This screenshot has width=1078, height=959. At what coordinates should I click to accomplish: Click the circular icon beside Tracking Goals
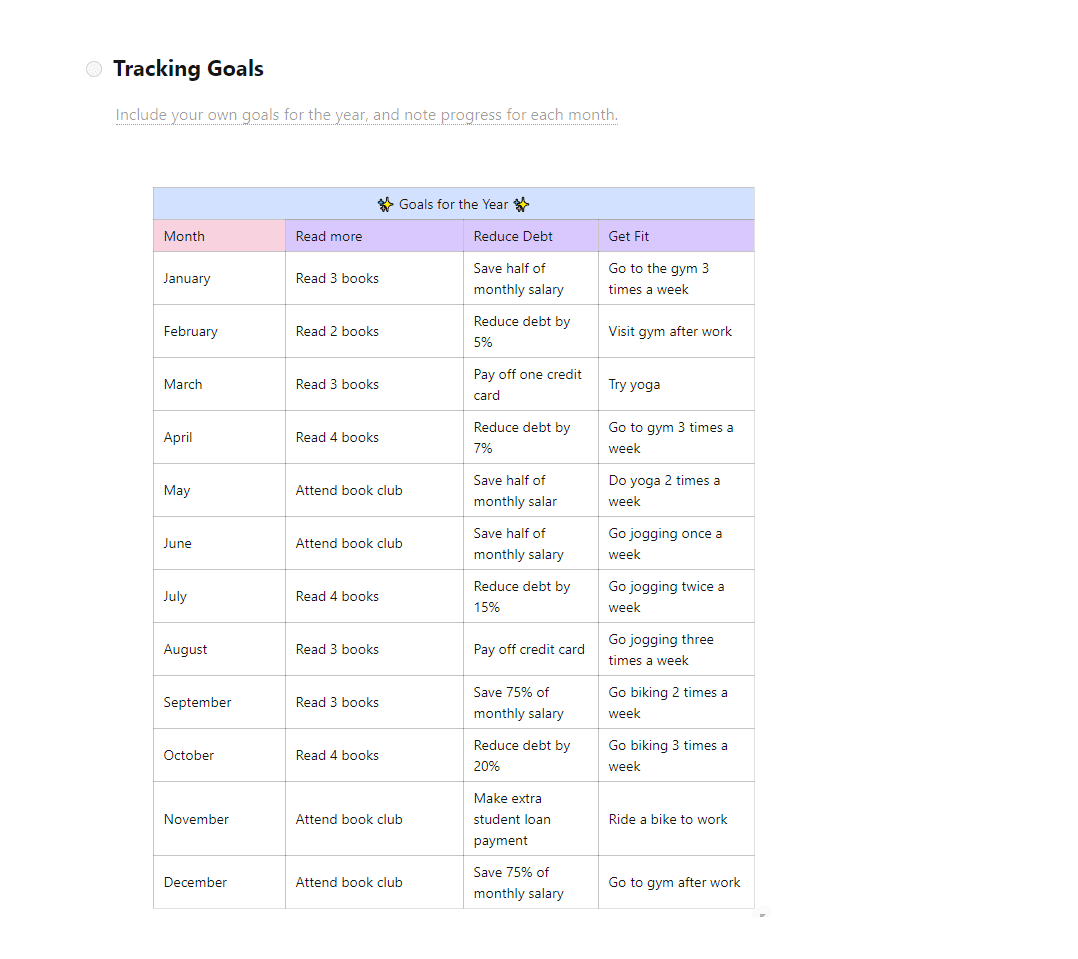click(94, 69)
